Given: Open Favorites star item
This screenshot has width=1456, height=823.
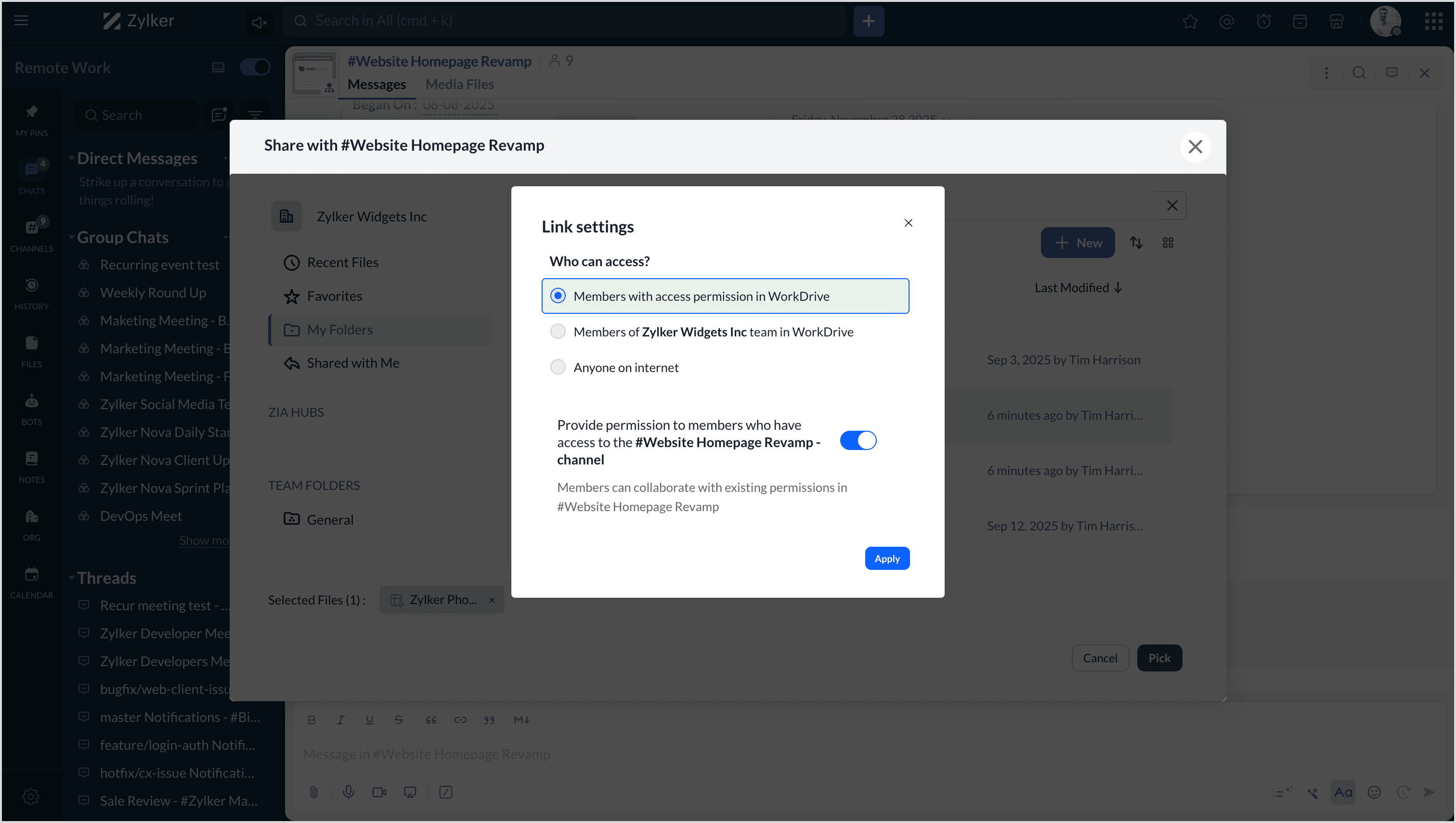Looking at the screenshot, I should pos(334,296).
